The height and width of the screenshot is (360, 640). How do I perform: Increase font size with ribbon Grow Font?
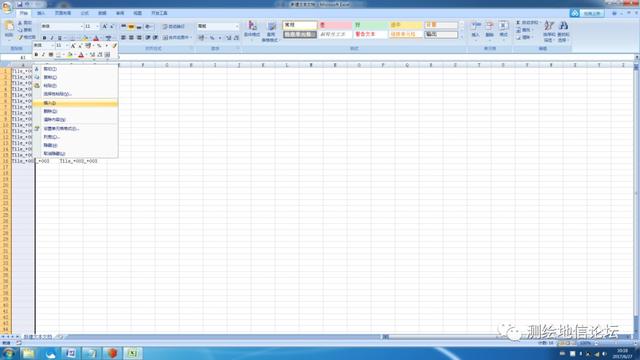(x=104, y=26)
